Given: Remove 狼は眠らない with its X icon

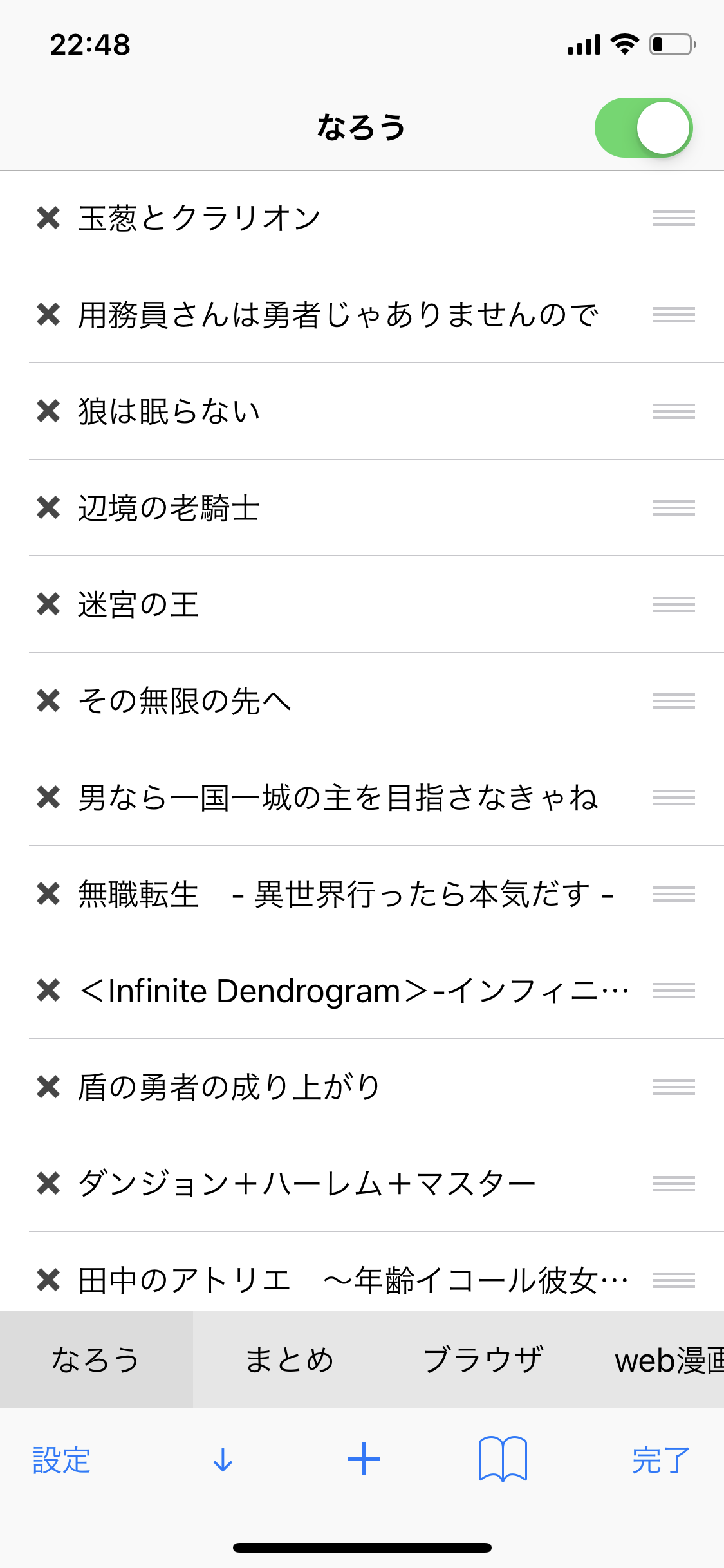Looking at the screenshot, I should (48, 411).
